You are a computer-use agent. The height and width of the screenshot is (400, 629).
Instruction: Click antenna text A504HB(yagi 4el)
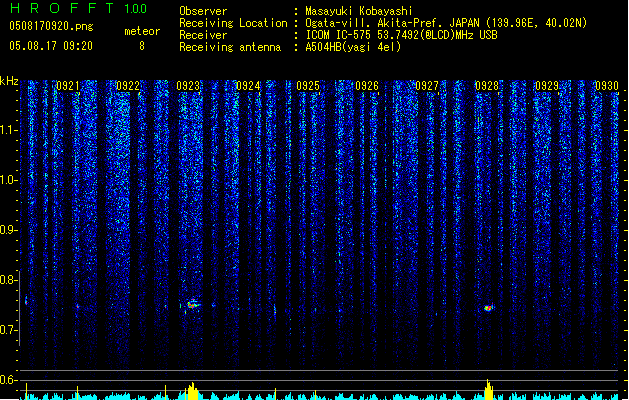tap(353, 47)
